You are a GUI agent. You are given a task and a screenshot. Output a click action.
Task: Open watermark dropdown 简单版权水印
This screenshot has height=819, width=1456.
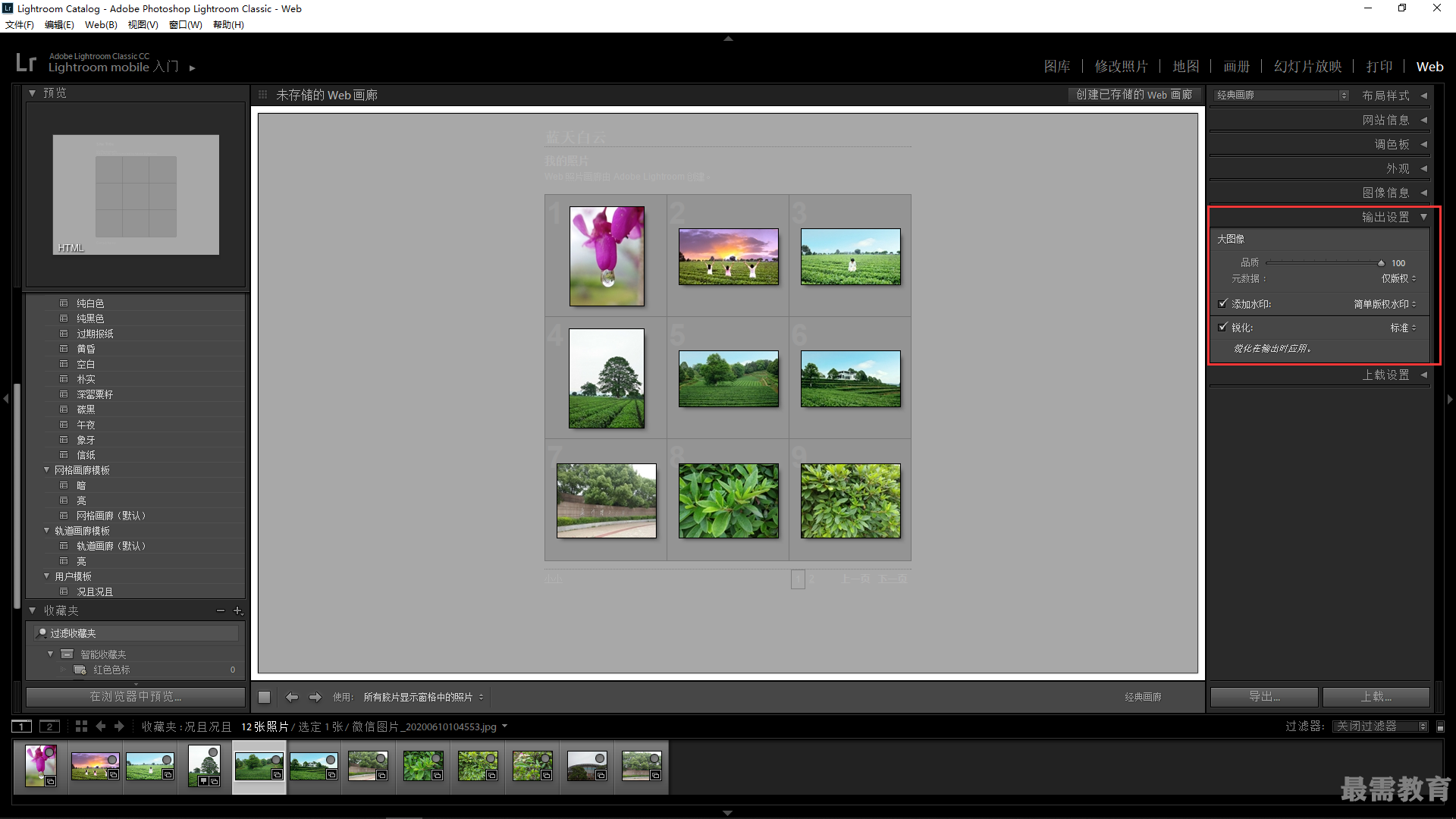(x=1385, y=304)
